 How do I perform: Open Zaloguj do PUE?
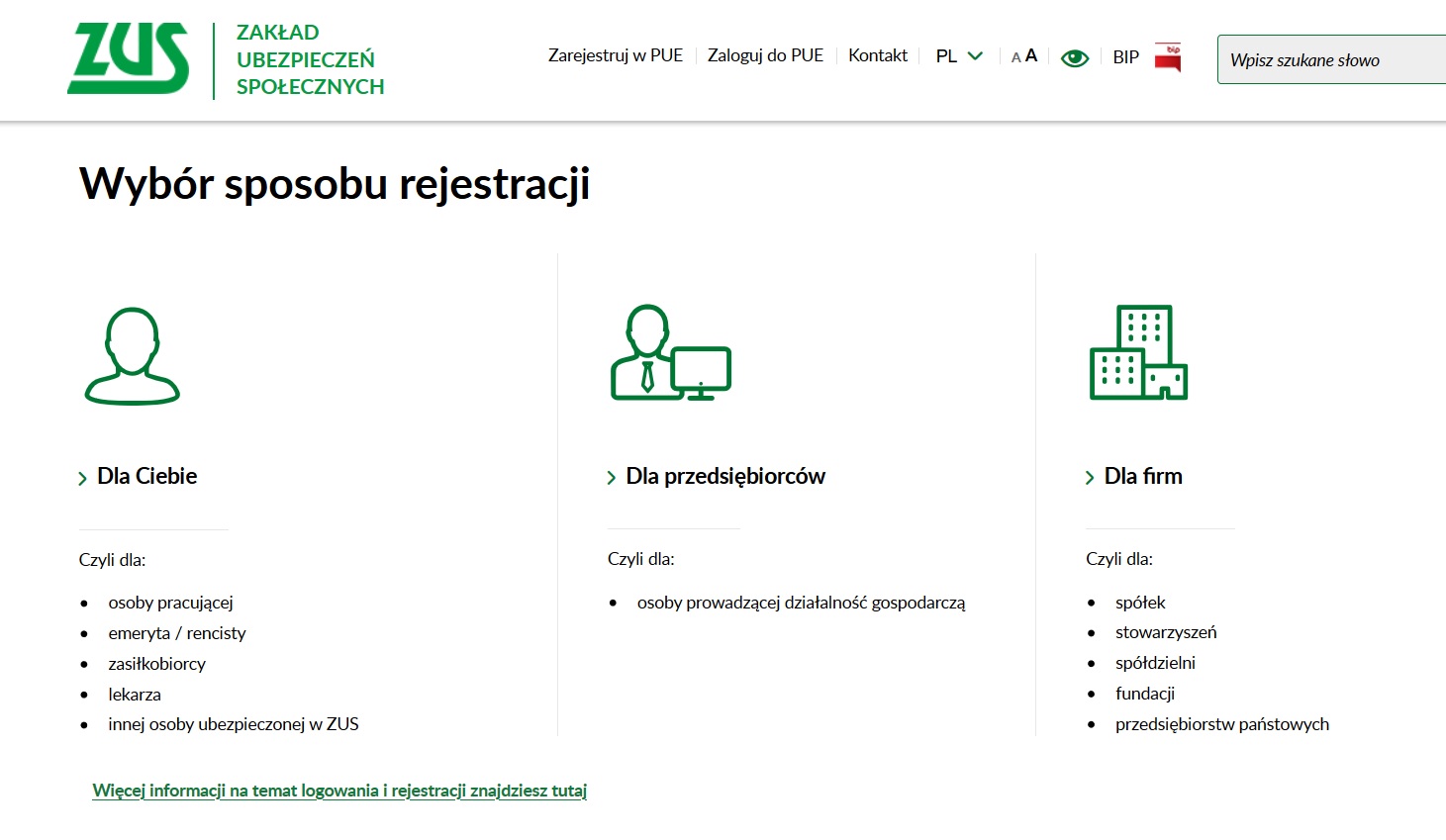(x=765, y=55)
